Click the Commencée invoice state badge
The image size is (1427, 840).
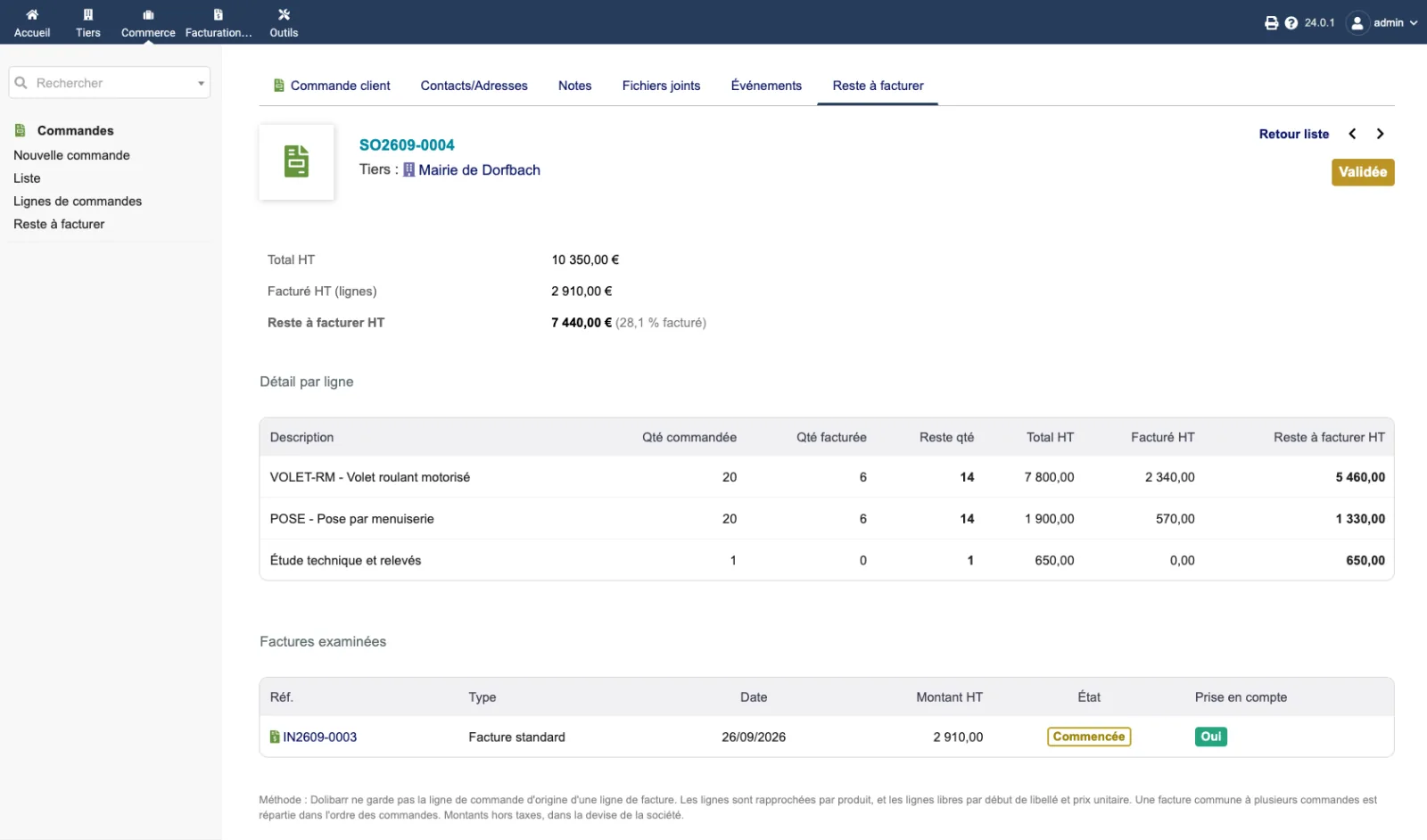point(1089,737)
